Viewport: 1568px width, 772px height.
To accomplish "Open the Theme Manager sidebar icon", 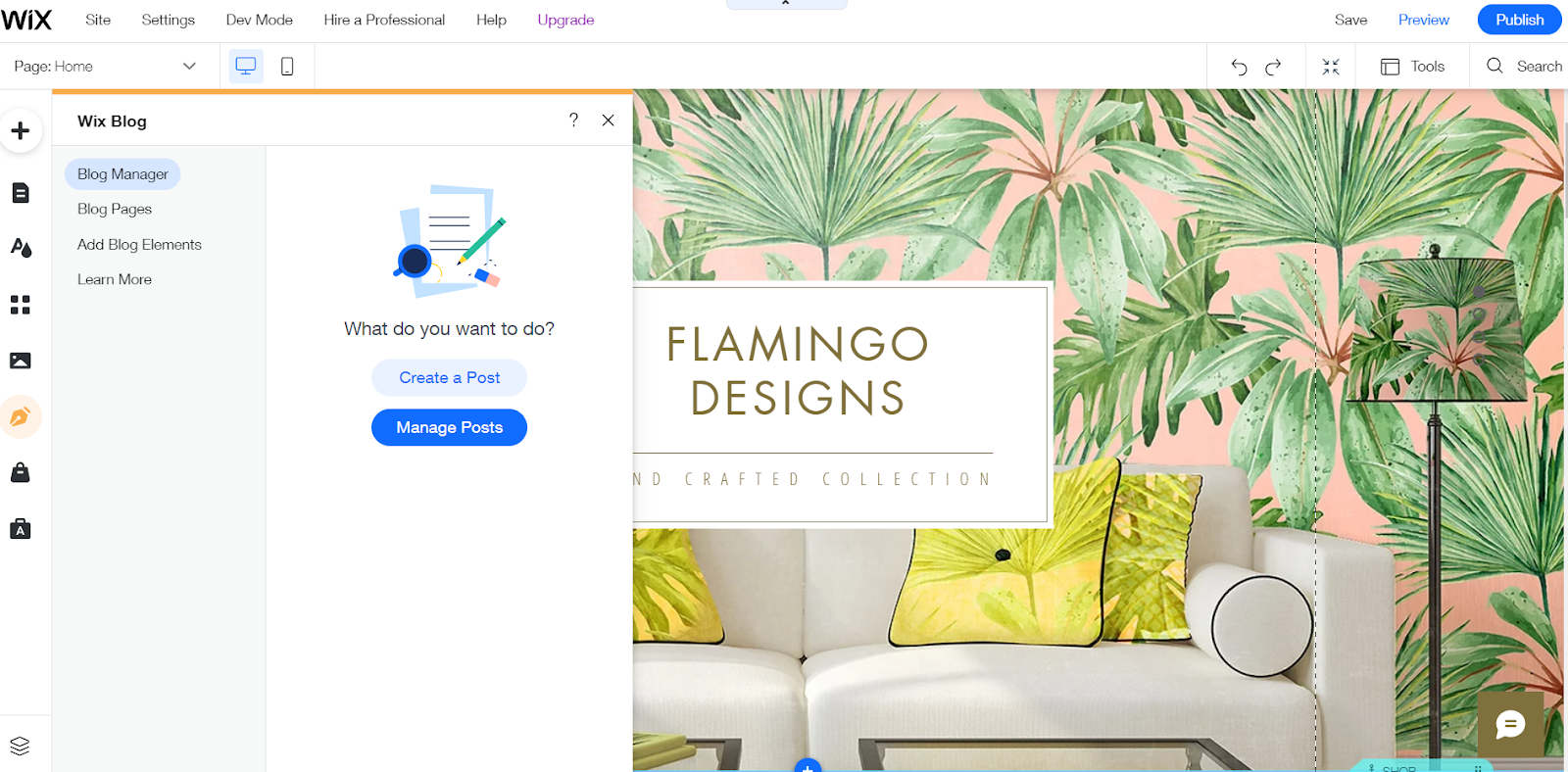I will pyautogui.click(x=21, y=248).
